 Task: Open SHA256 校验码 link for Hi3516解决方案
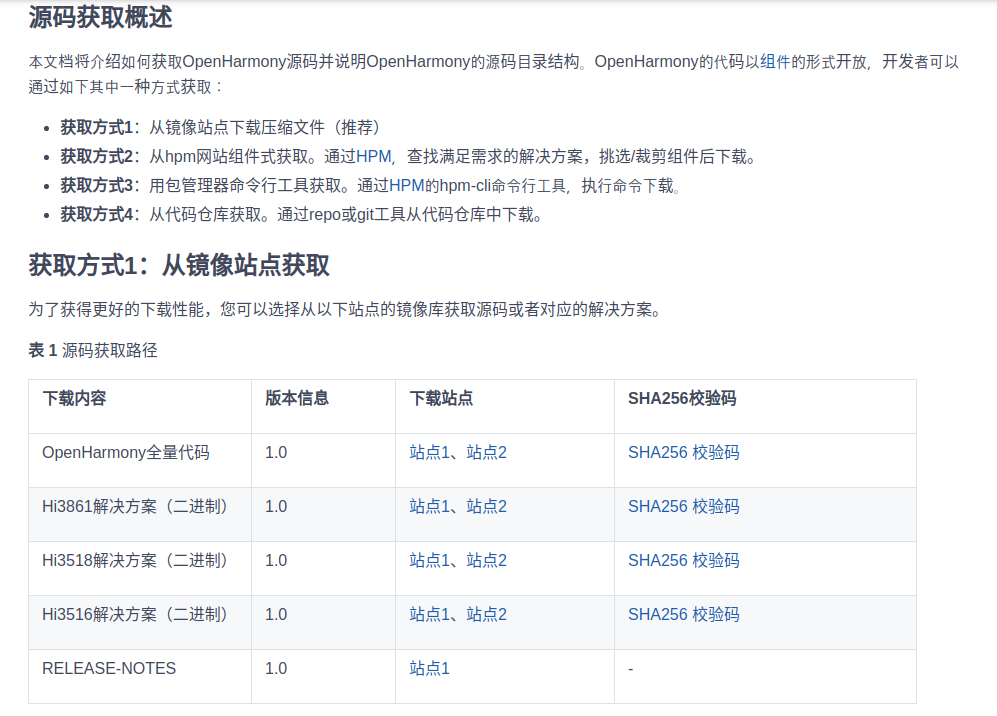point(684,614)
